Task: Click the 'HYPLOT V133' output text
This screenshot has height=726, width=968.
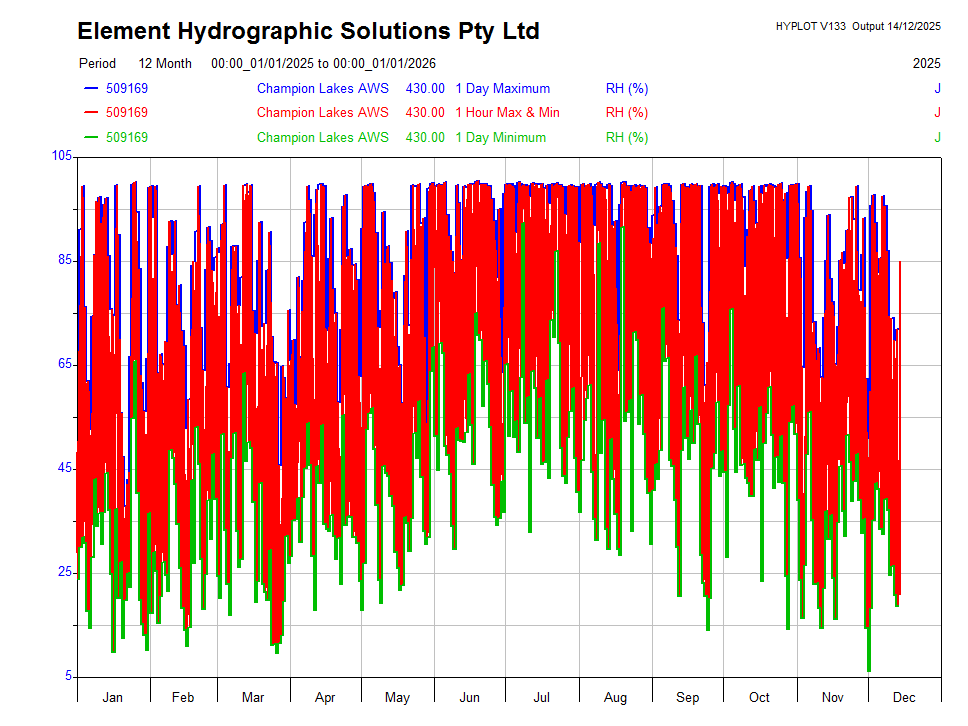Action: coord(810,26)
